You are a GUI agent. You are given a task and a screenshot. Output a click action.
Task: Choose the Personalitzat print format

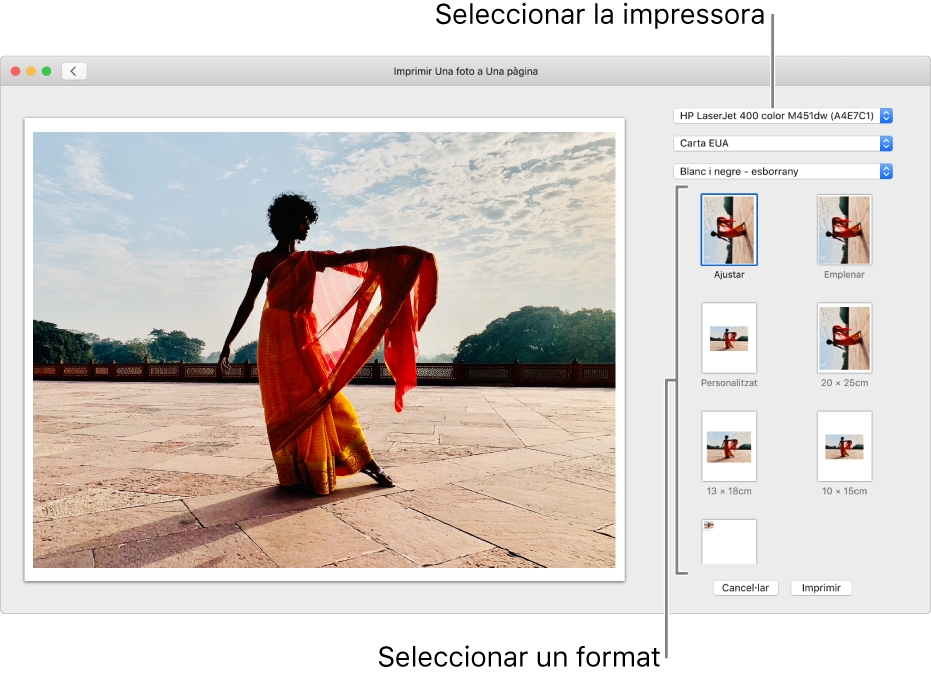pyautogui.click(x=729, y=337)
